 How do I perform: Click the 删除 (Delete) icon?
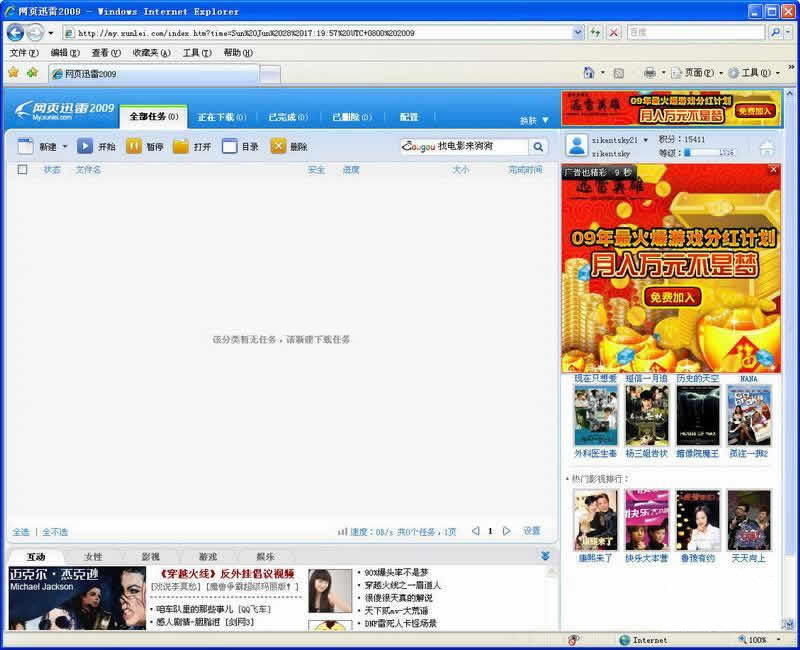point(277,146)
